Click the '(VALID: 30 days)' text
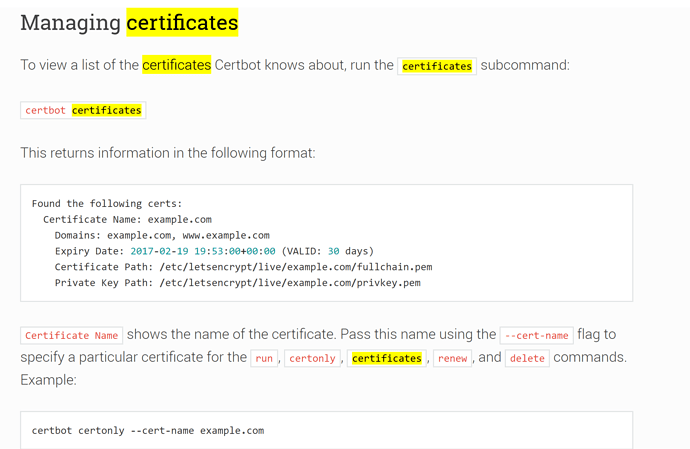This screenshot has width=690, height=449. [x=327, y=251]
